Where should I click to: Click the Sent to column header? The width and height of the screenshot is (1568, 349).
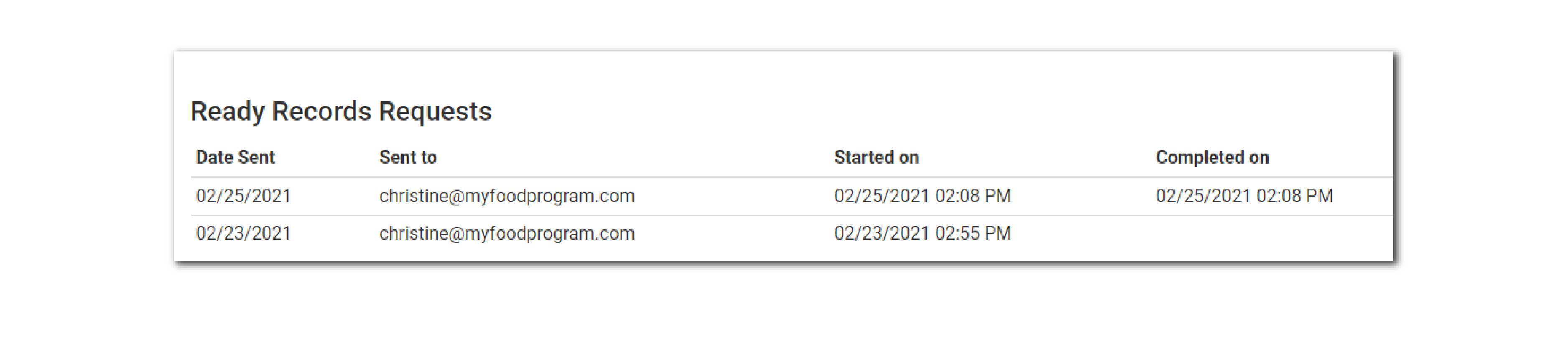[x=408, y=157]
